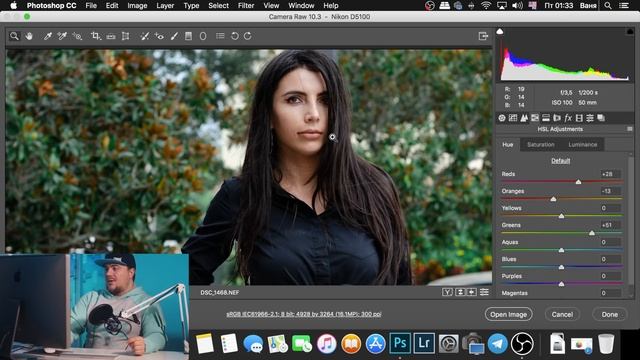Switch to the Luminance tab
640x360 pixels.
(x=582, y=144)
